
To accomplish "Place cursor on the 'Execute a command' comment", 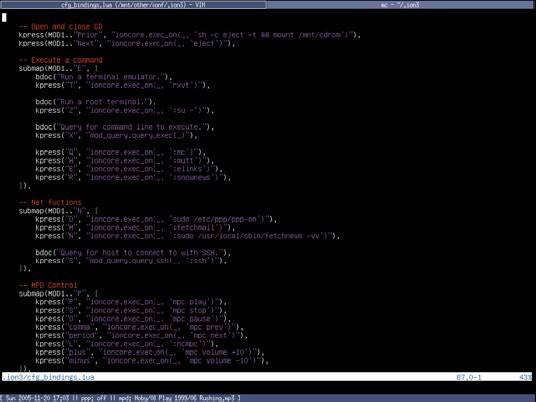I will (61, 60).
